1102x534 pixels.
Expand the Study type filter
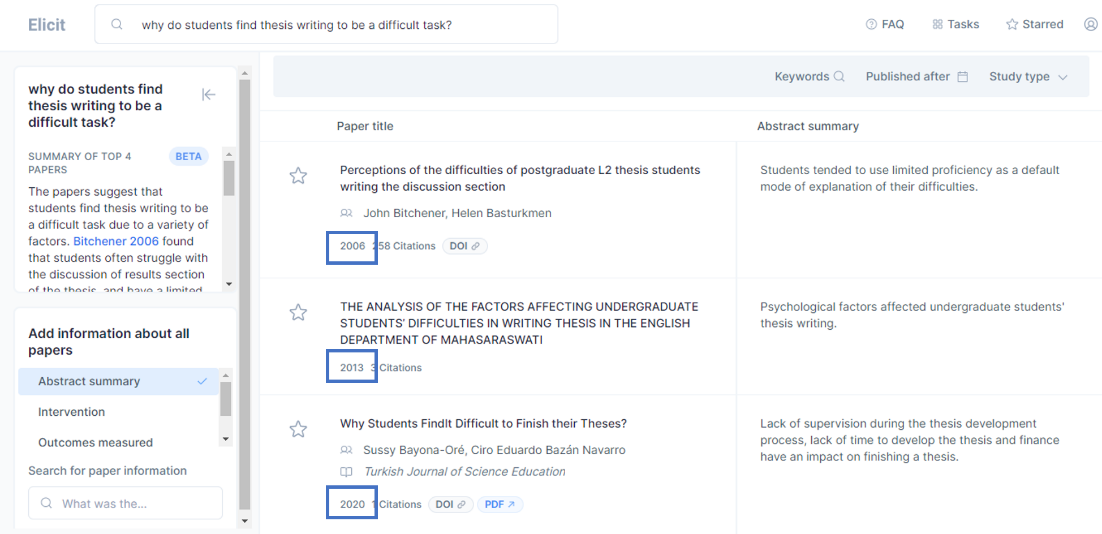tap(1028, 77)
